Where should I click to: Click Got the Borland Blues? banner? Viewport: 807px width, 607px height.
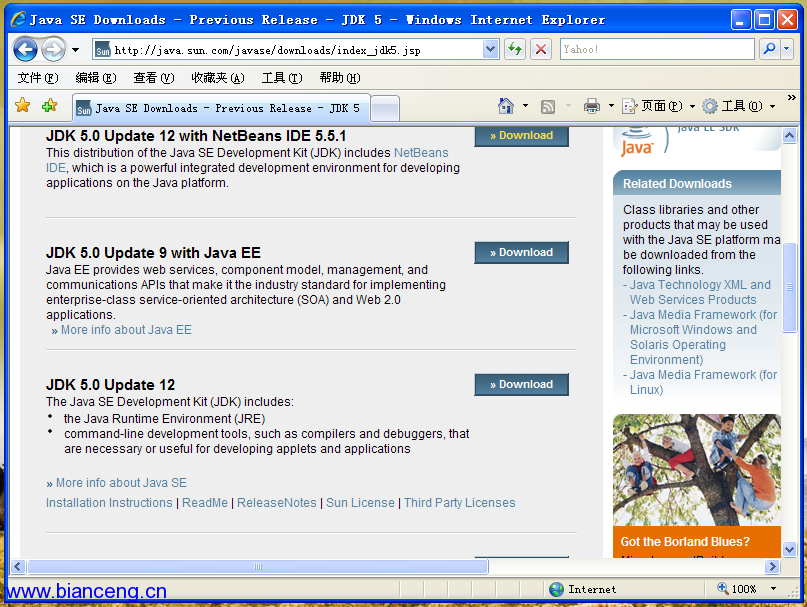(x=697, y=542)
